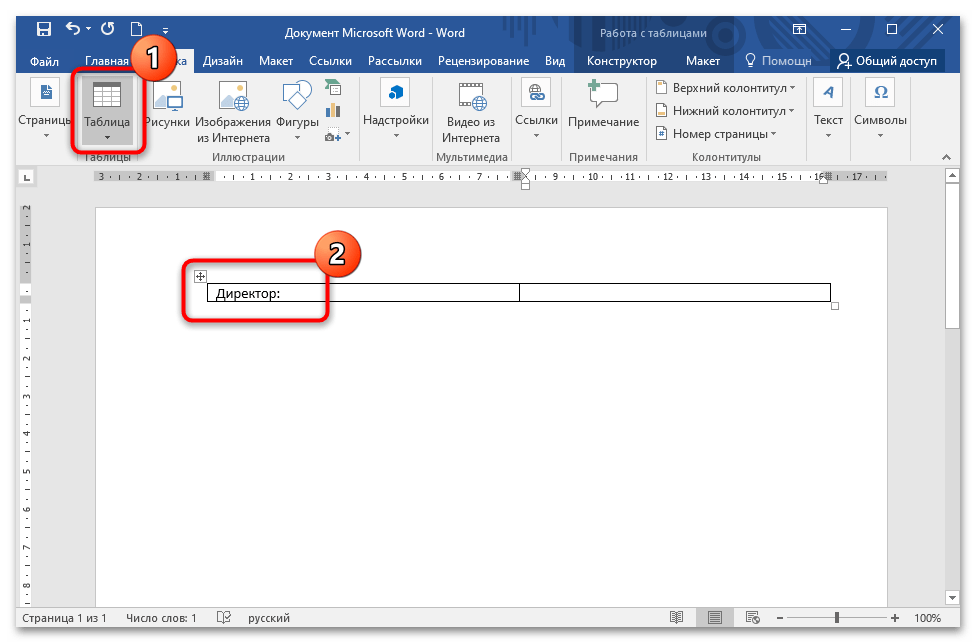Undo the last action
The width and height of the screenshot is (976, 643).
[x=73, y=29]
